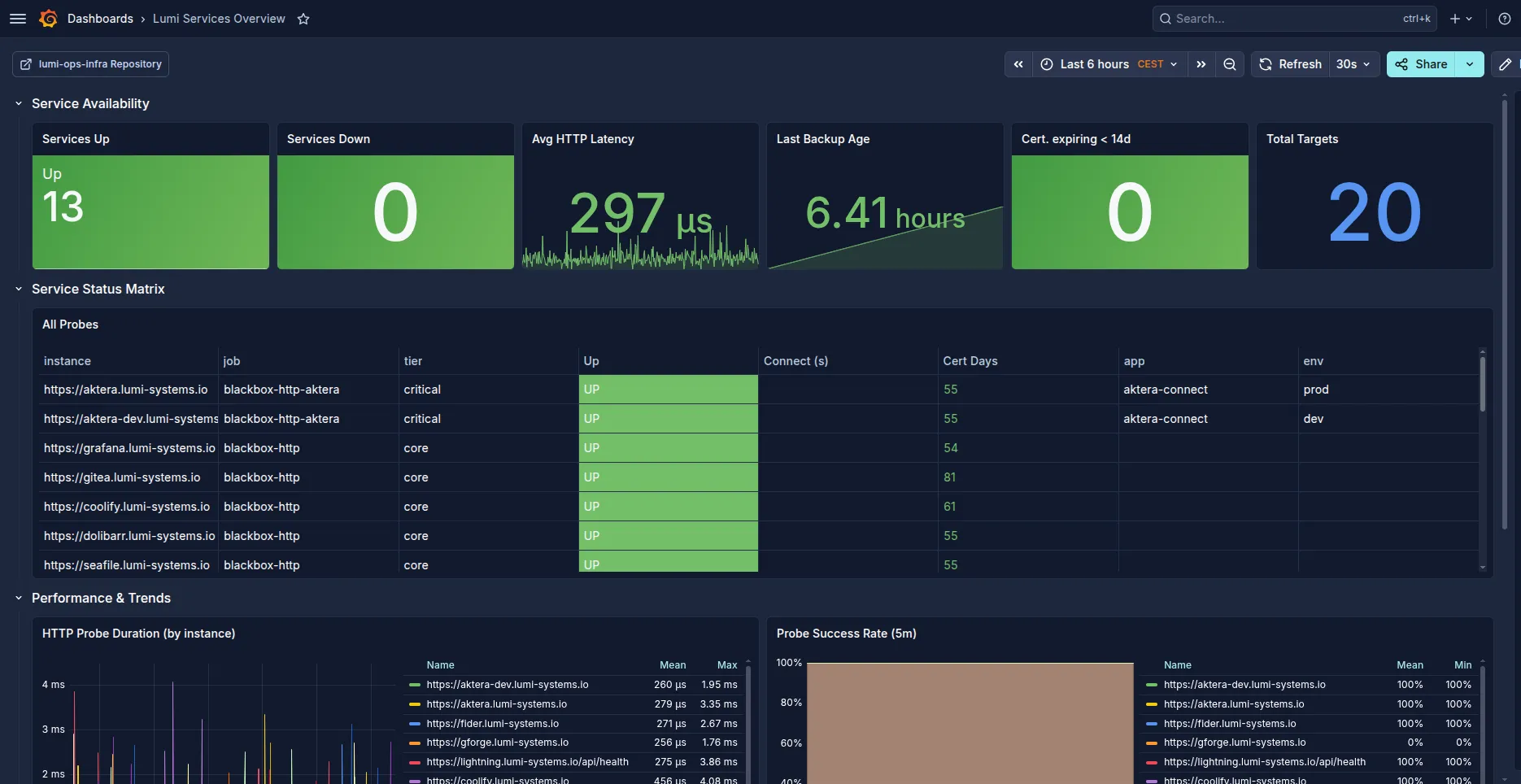The height and width of the screenshot is (784, 1521).
Task: Expand the new item dropdown chevron
Action: coord(1469,19)
